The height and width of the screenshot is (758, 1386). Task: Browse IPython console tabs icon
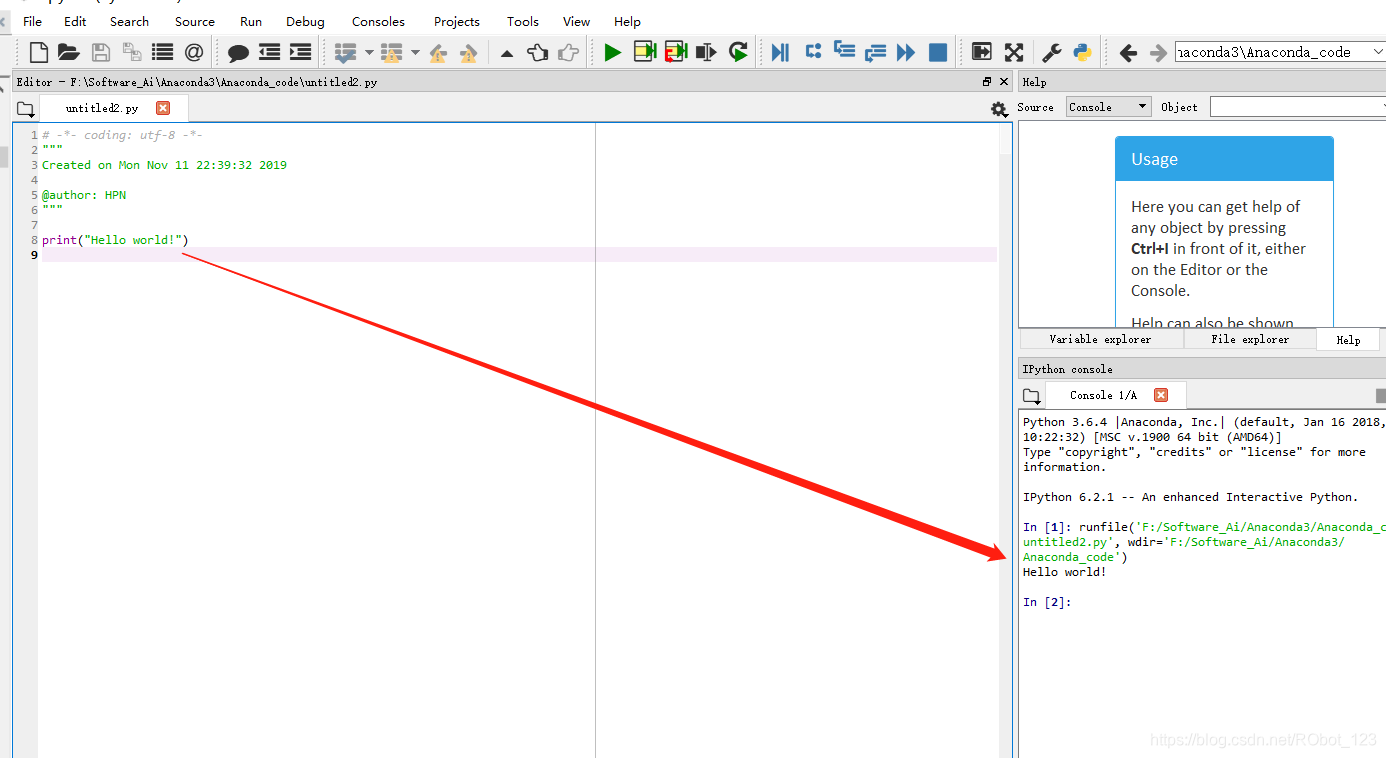click(1031, 396)
